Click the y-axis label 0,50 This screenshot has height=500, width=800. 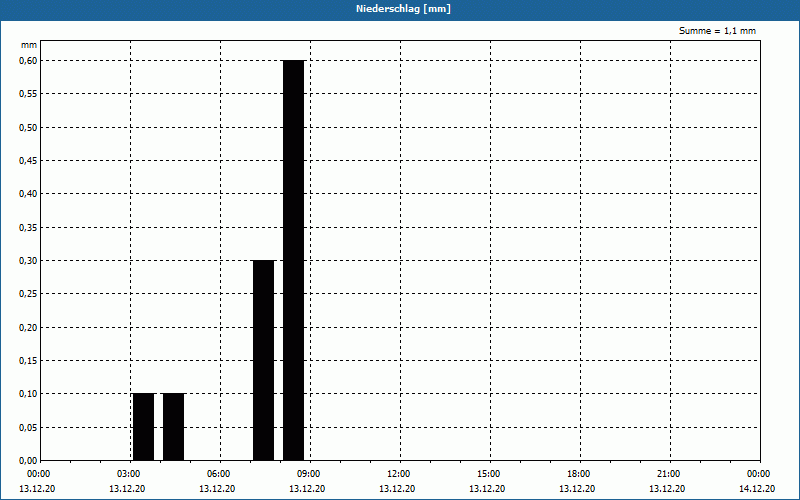(28, 128)
